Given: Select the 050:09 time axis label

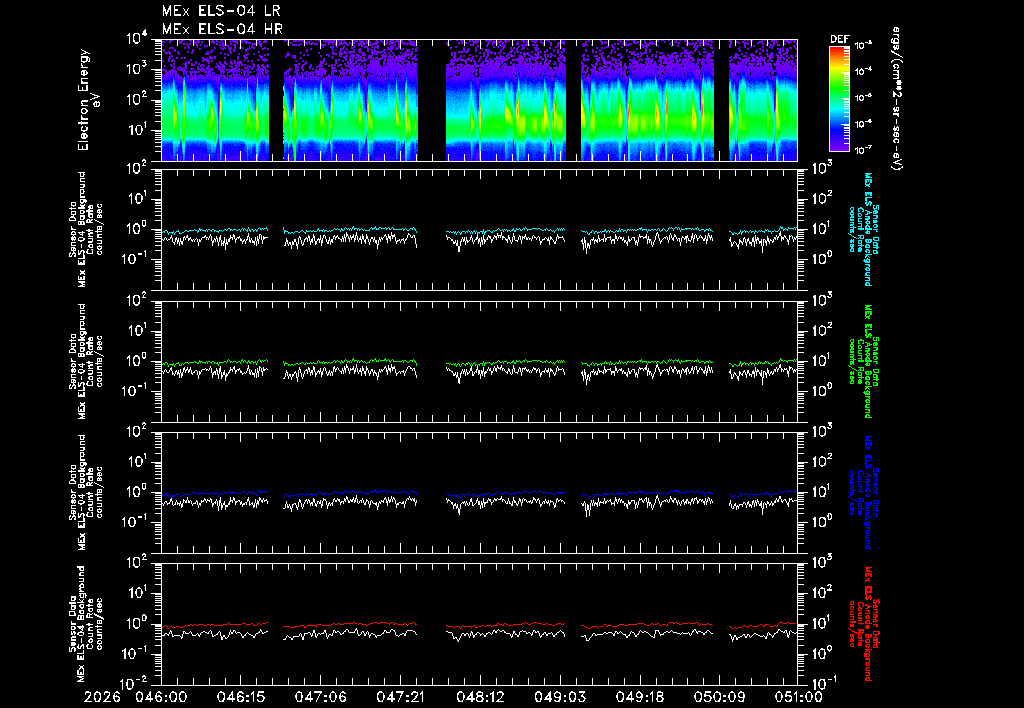Looking at the screenshot, I should tap(719, 698).
